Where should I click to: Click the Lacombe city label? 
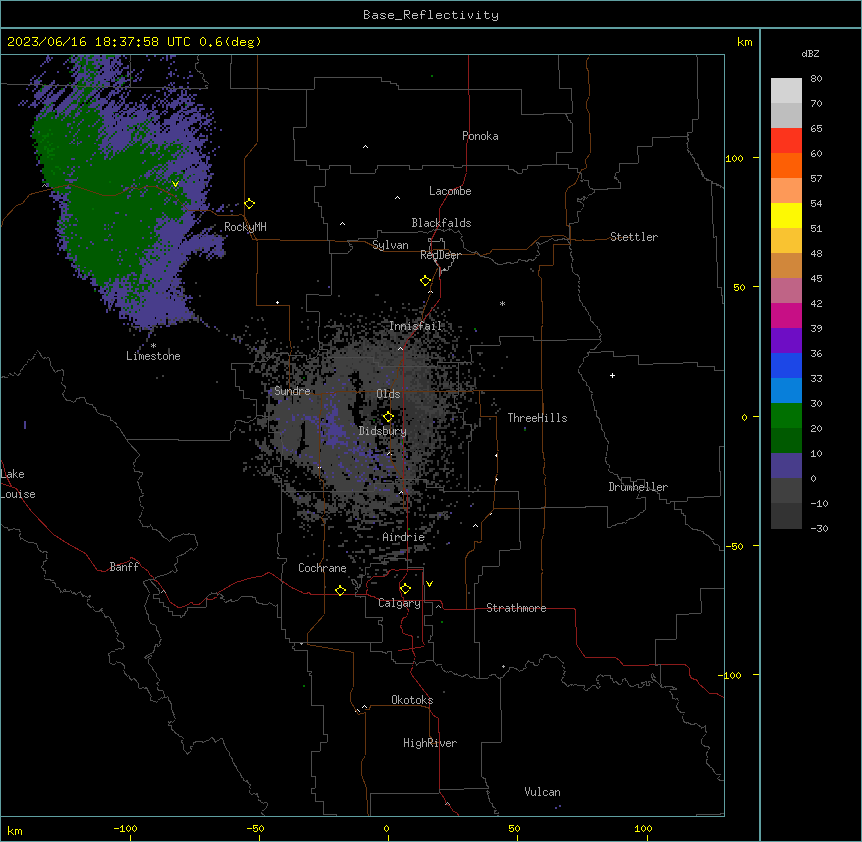click(450, 191)
